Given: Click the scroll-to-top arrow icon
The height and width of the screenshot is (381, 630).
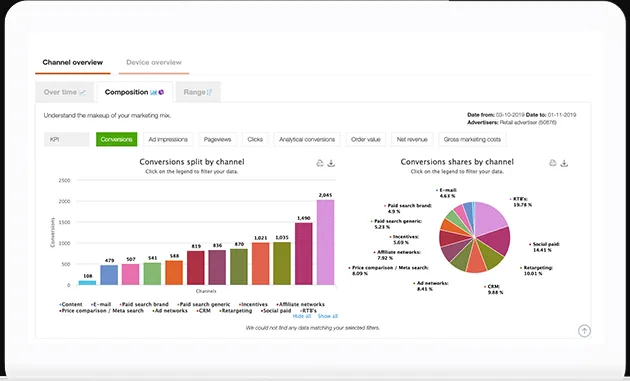Looking at the screenshot, I should 584,331.
